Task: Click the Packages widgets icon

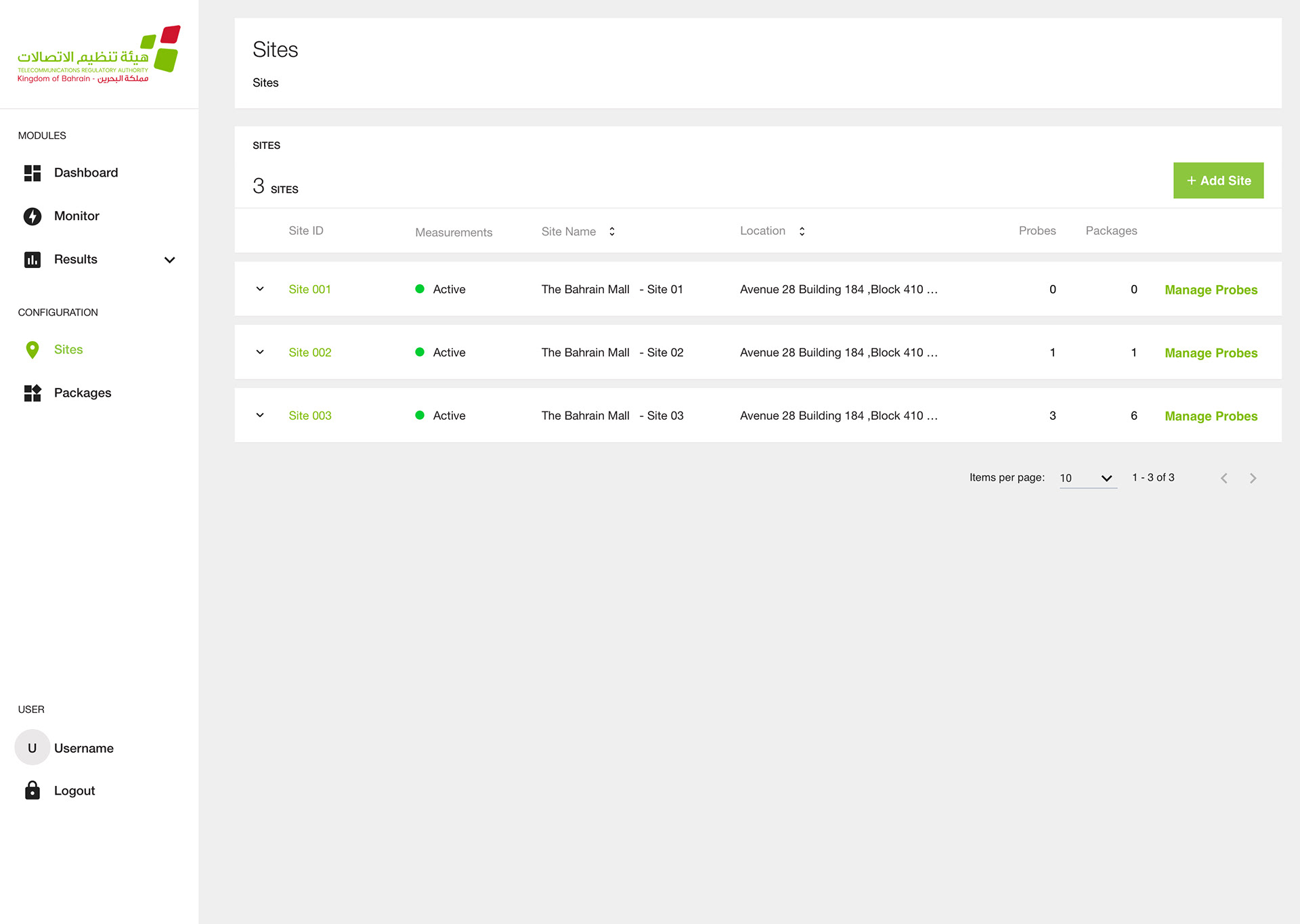Action: [x=32, y=393]
